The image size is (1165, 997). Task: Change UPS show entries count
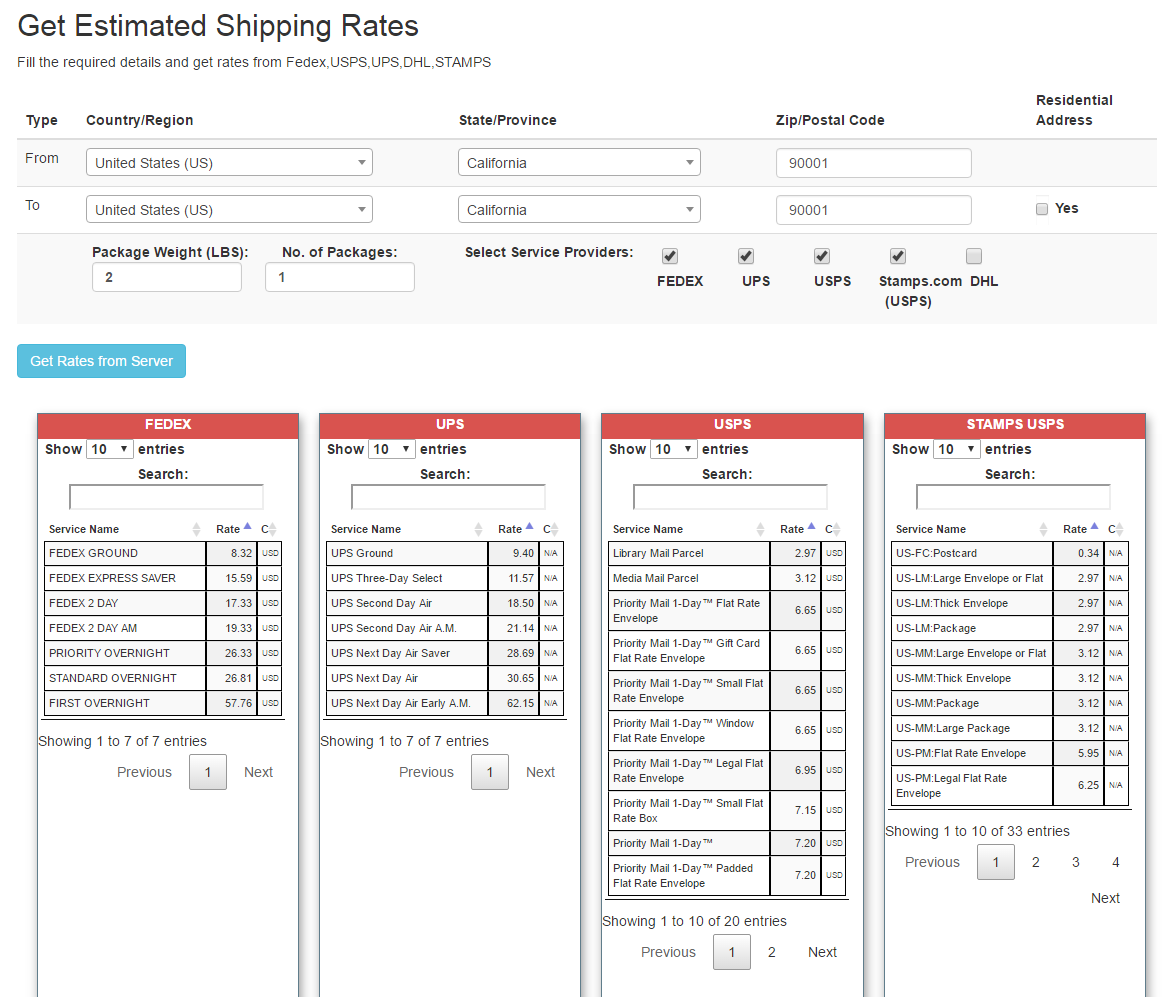pos(392,449)
